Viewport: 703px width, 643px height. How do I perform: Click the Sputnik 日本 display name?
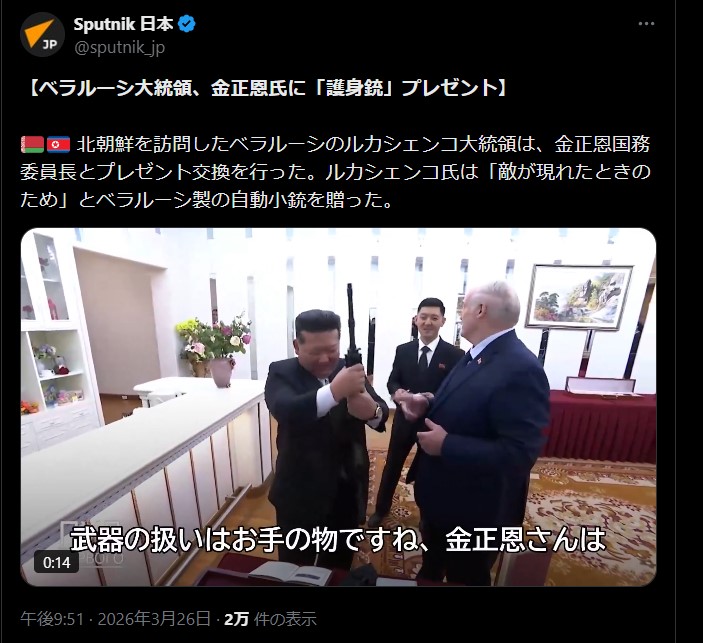(123, 24)
